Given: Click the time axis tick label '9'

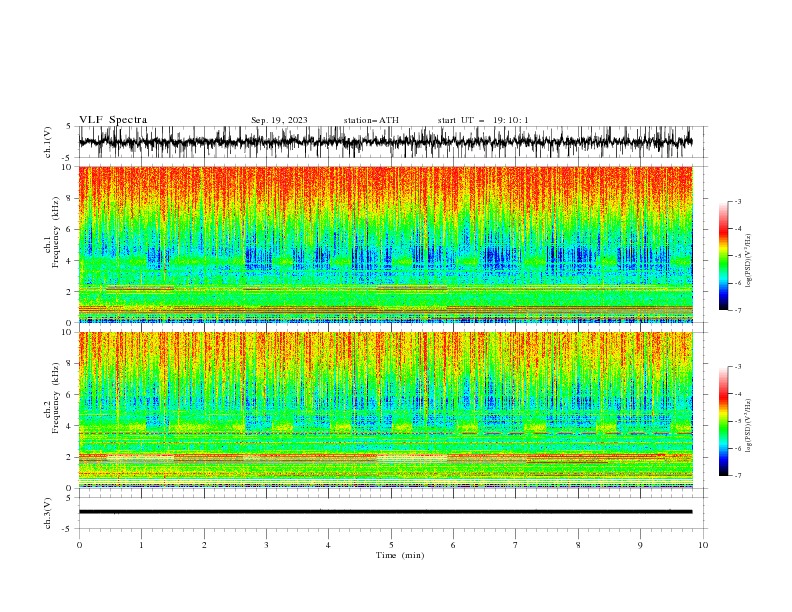Looking at the screenshot, I should click(x=640, y=545).
